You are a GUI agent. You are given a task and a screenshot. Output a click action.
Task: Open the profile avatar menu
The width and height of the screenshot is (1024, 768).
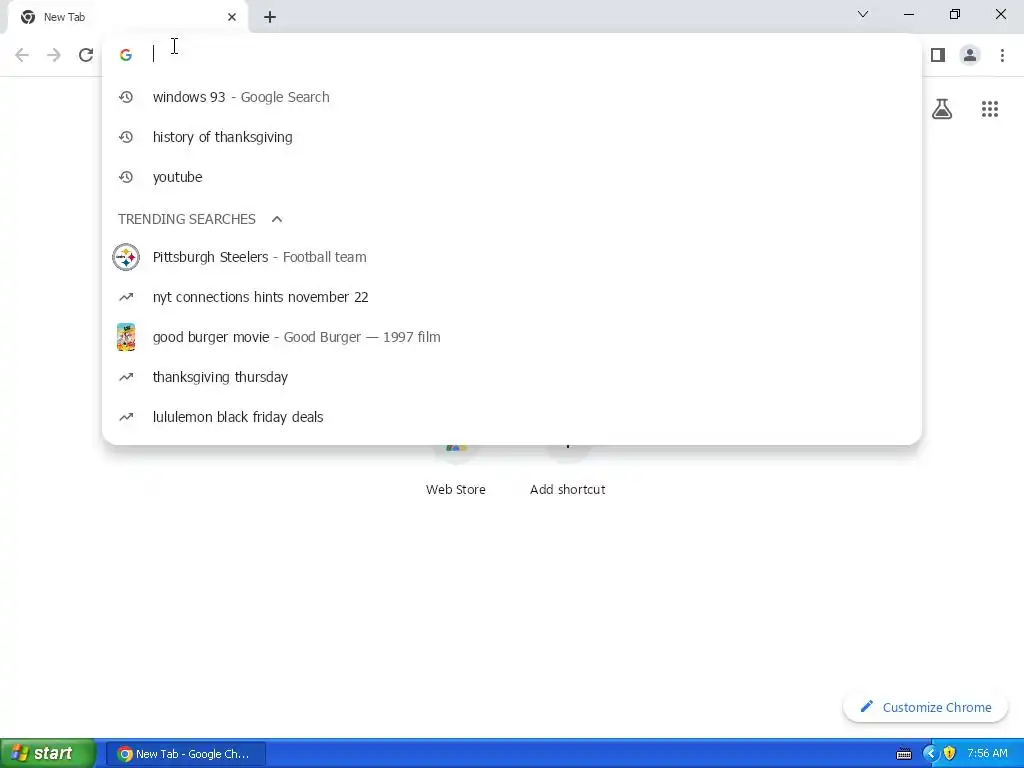[970, 55]
